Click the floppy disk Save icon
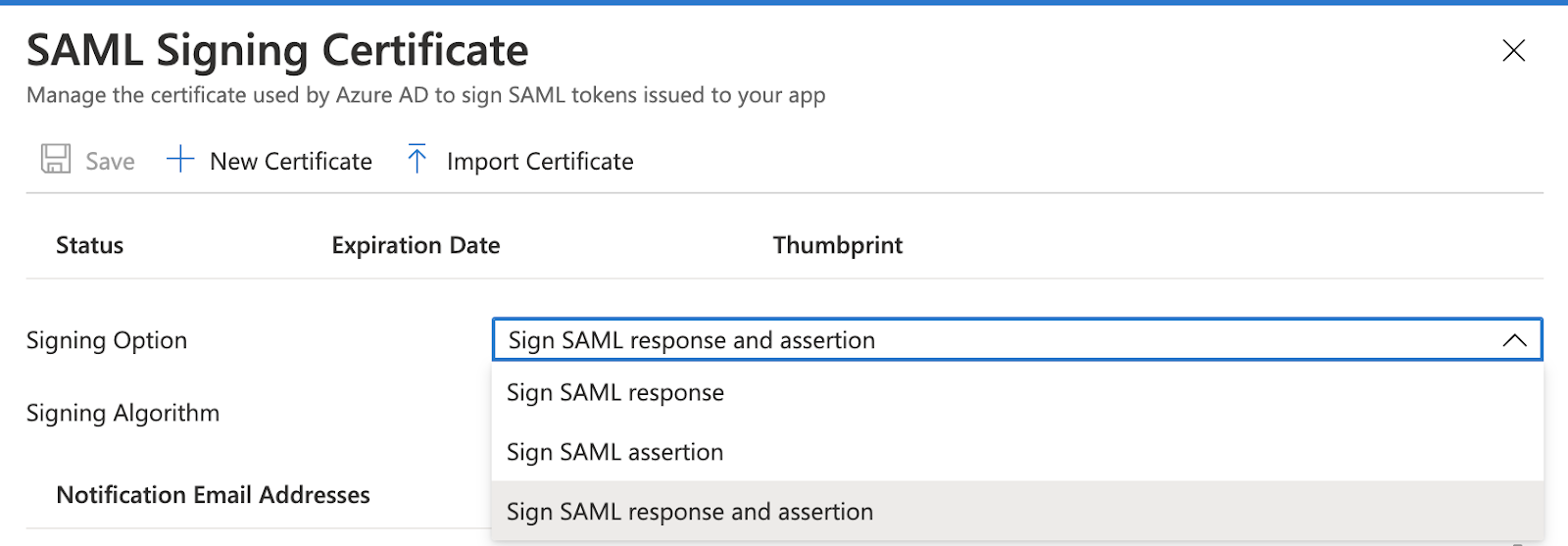The width and height of the screenshot is (1568, 546). pyautogui.click(x=56, y=160)
